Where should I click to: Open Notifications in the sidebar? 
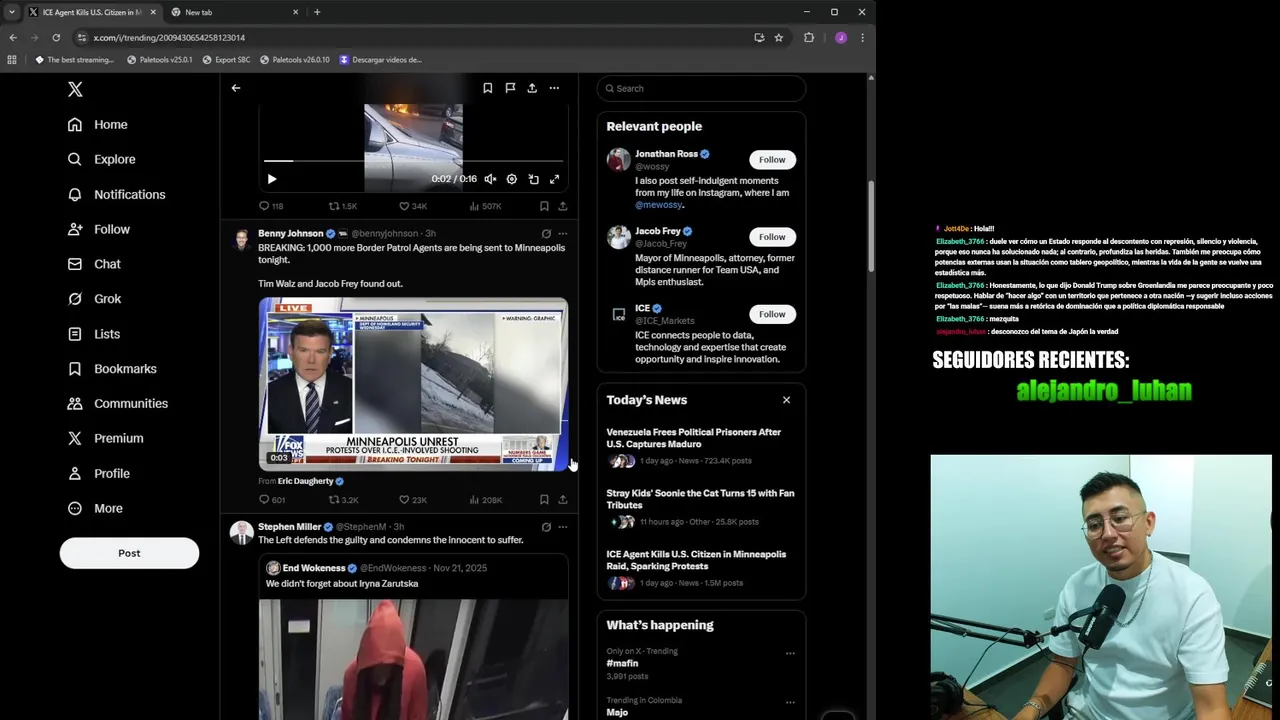point(116,194)
